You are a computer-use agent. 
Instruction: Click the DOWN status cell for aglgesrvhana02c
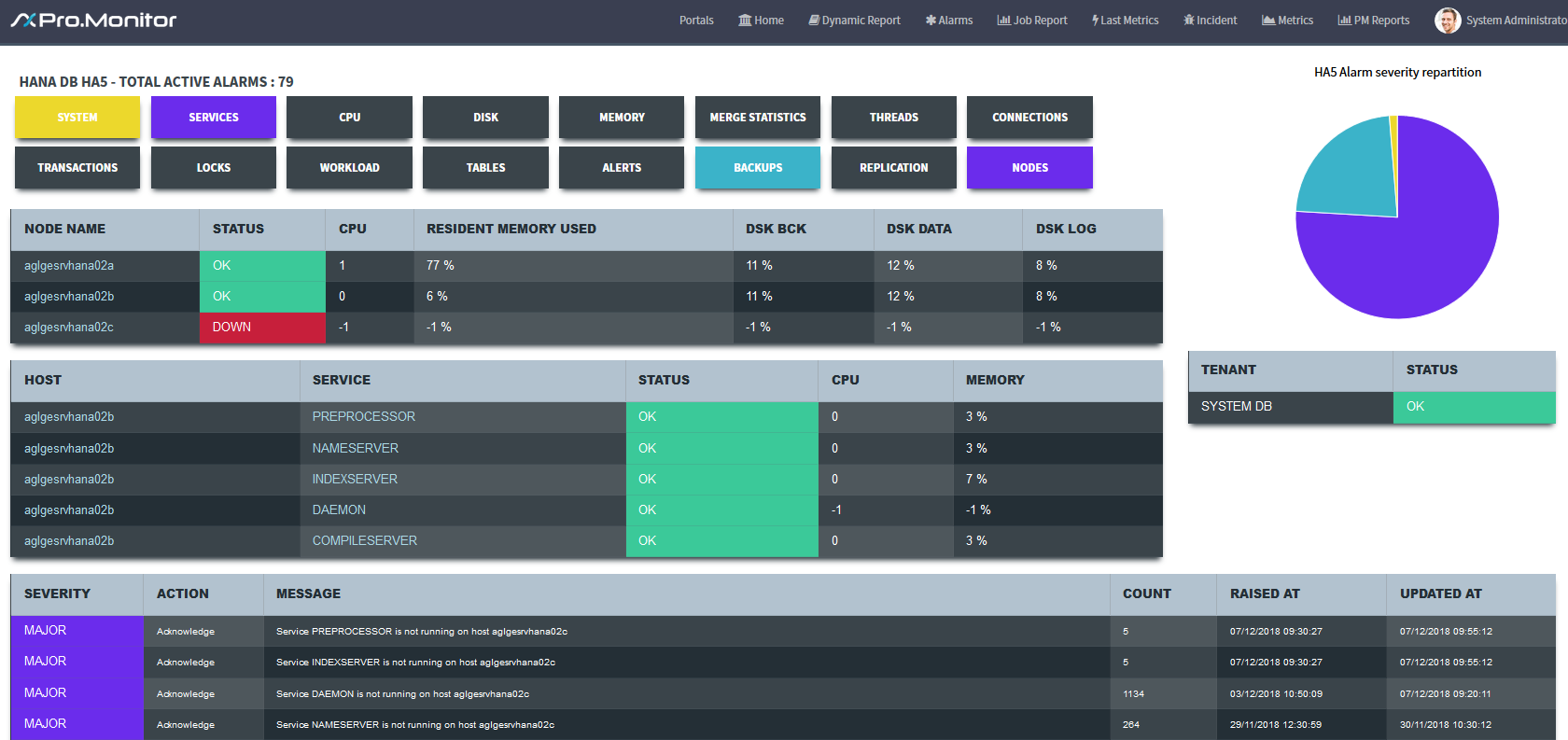[x=262, y=328]
